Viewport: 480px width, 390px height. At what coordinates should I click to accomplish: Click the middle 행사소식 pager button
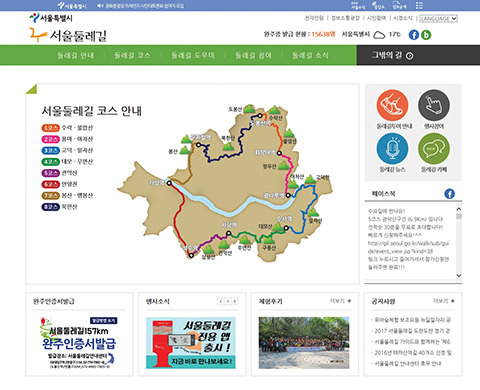[228, 301]
